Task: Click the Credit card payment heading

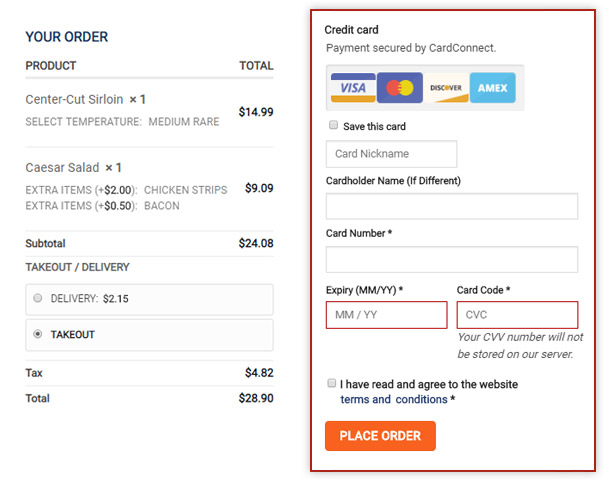Action: click(x=351, y=30)
